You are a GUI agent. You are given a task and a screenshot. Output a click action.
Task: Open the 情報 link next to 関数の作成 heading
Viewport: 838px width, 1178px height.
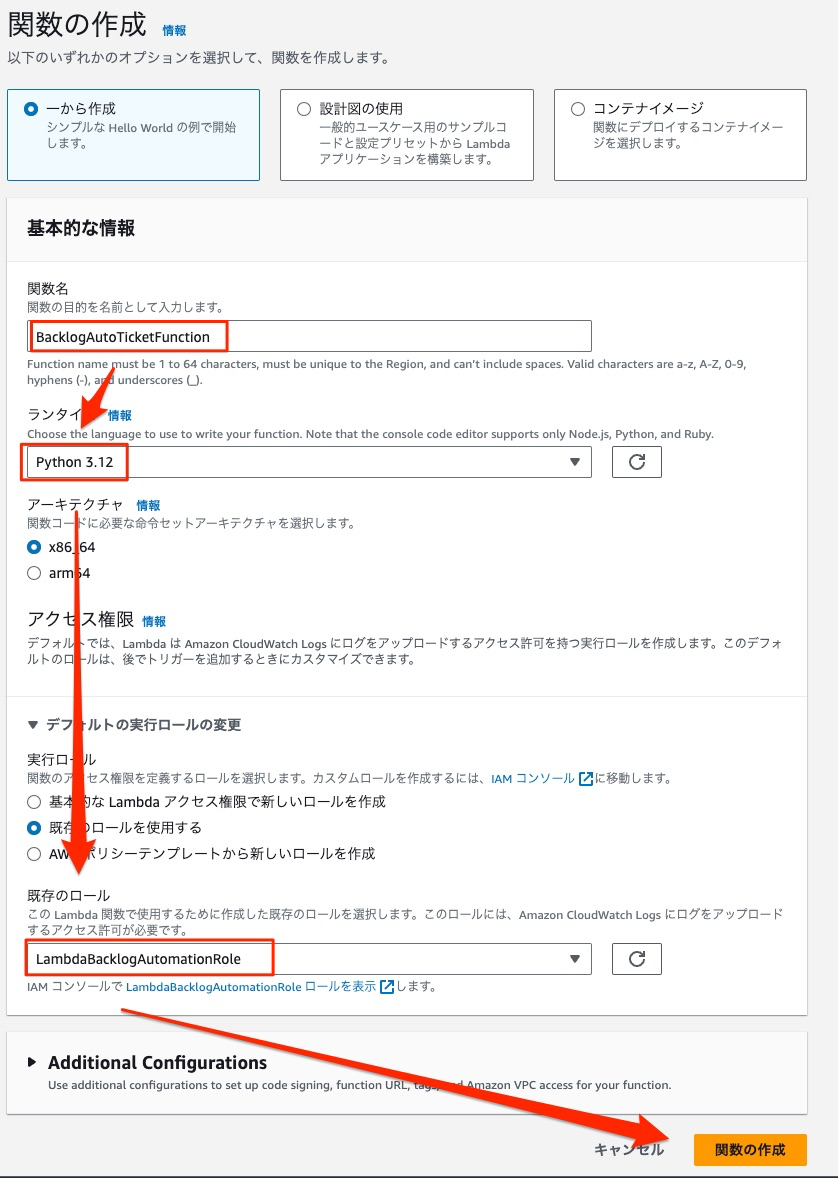click(x=174, y=31)
